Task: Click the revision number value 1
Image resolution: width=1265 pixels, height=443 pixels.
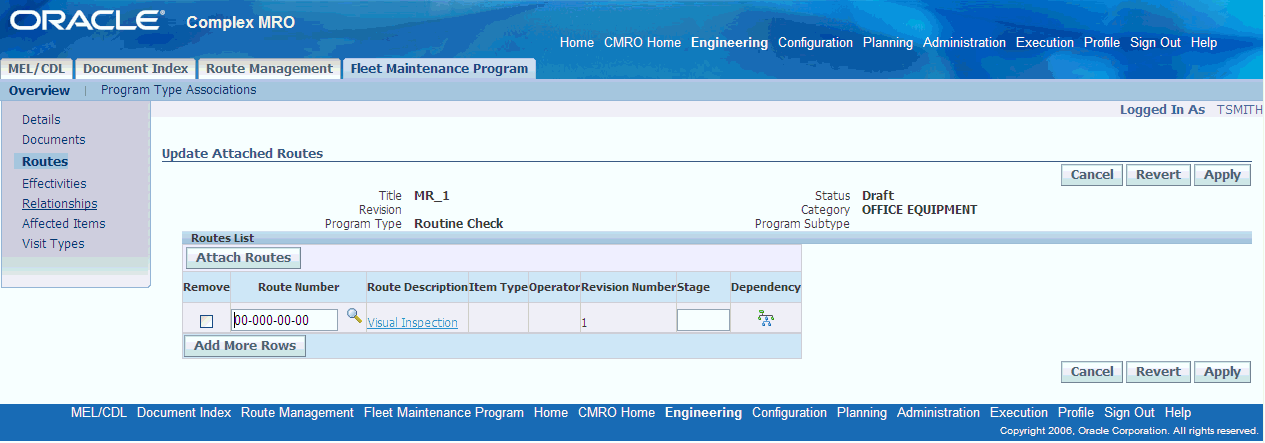Action: click(584, 323)
